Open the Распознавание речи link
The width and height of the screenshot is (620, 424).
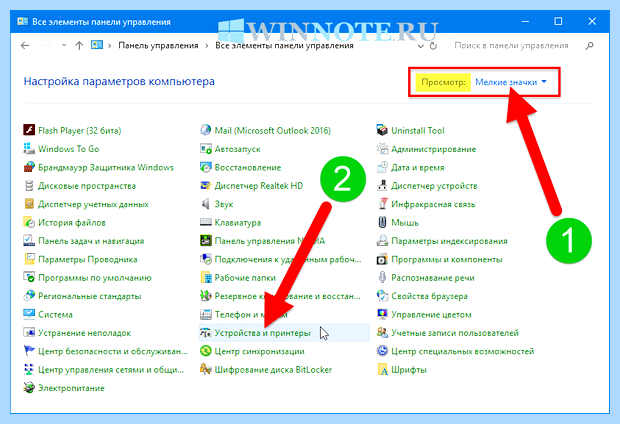click(x=433, y=278)
